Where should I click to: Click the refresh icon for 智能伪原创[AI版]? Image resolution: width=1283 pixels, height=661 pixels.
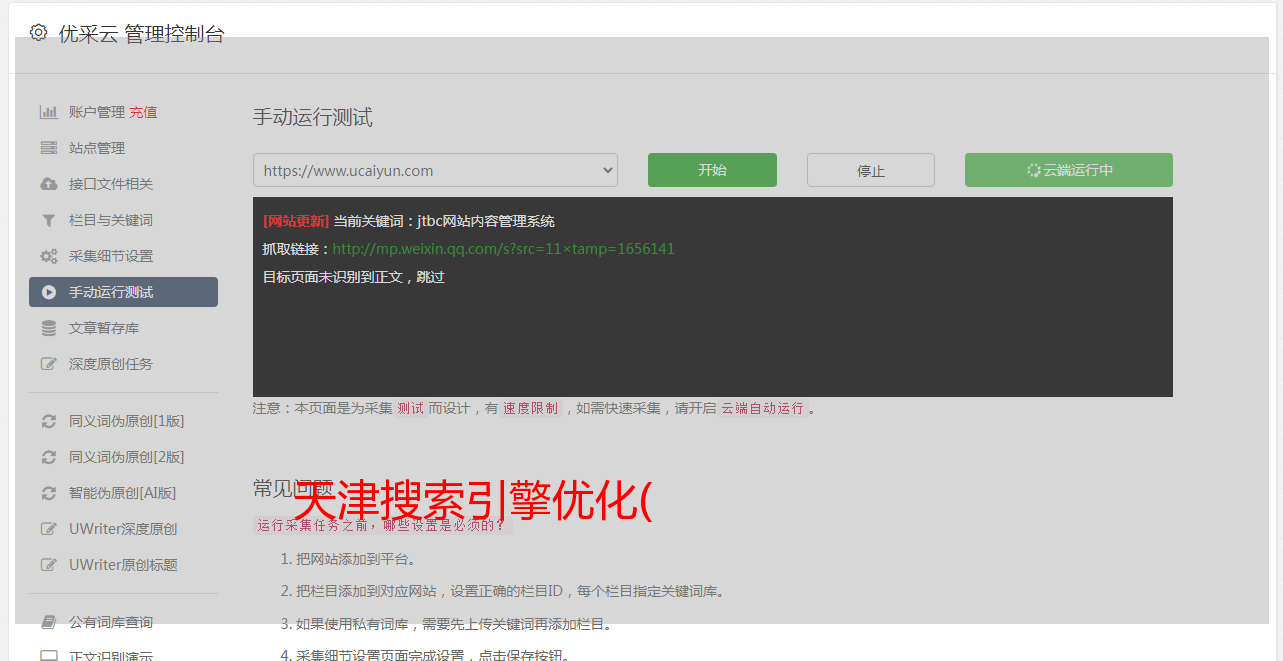click(x=48, y=493)
